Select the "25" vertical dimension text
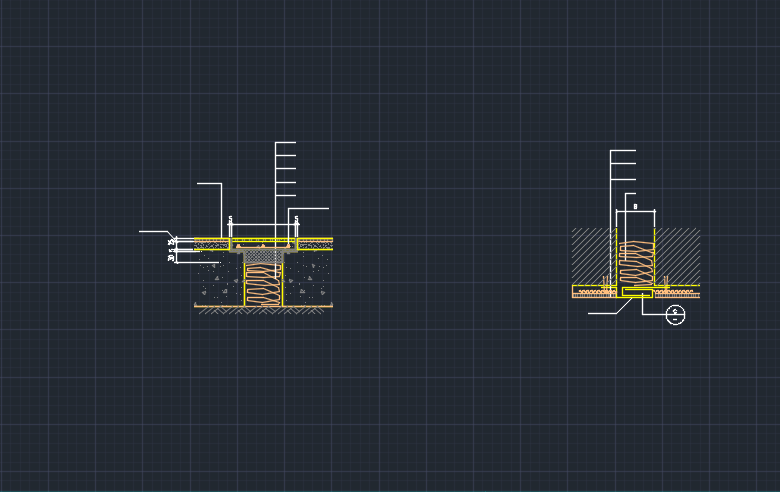Image resolution: width=780 pixels, height=492 pixels. coord(171,242)
